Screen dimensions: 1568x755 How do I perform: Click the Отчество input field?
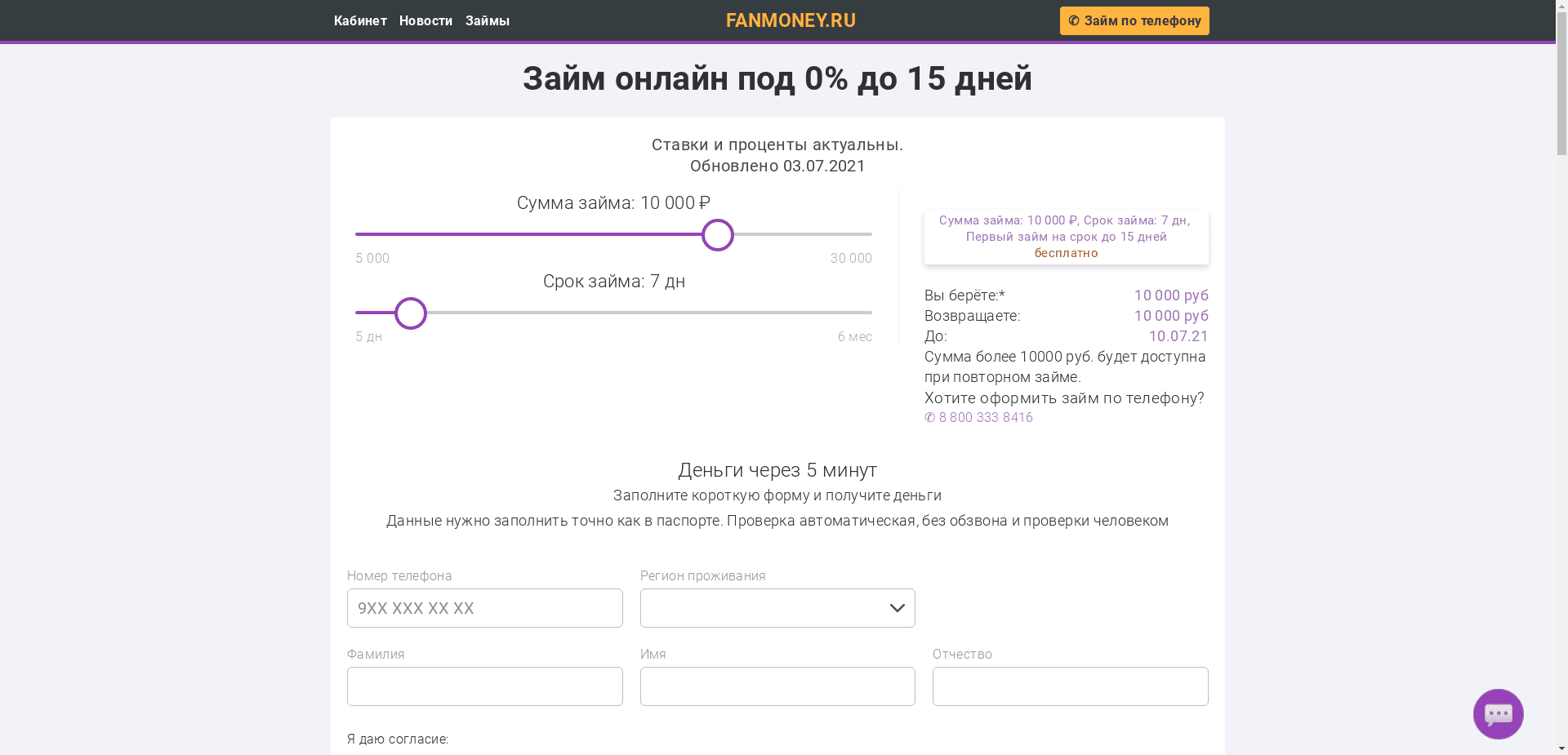pyautogui.click(x=1070, y=686)
